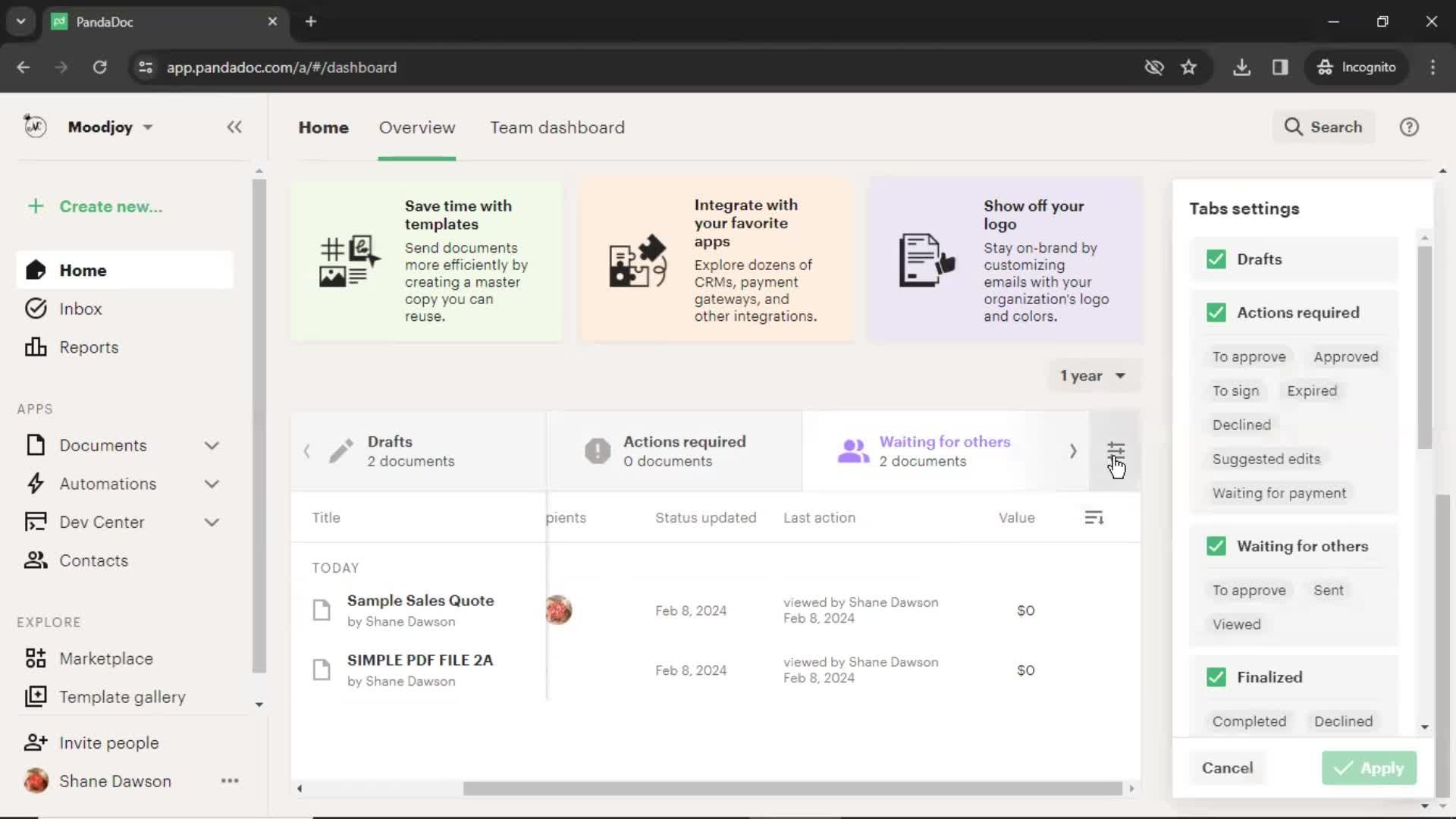Screen dimensions: 1456x819
Task: Uncheck the Drafts tab checkbox
Action: click(1216, 259)
